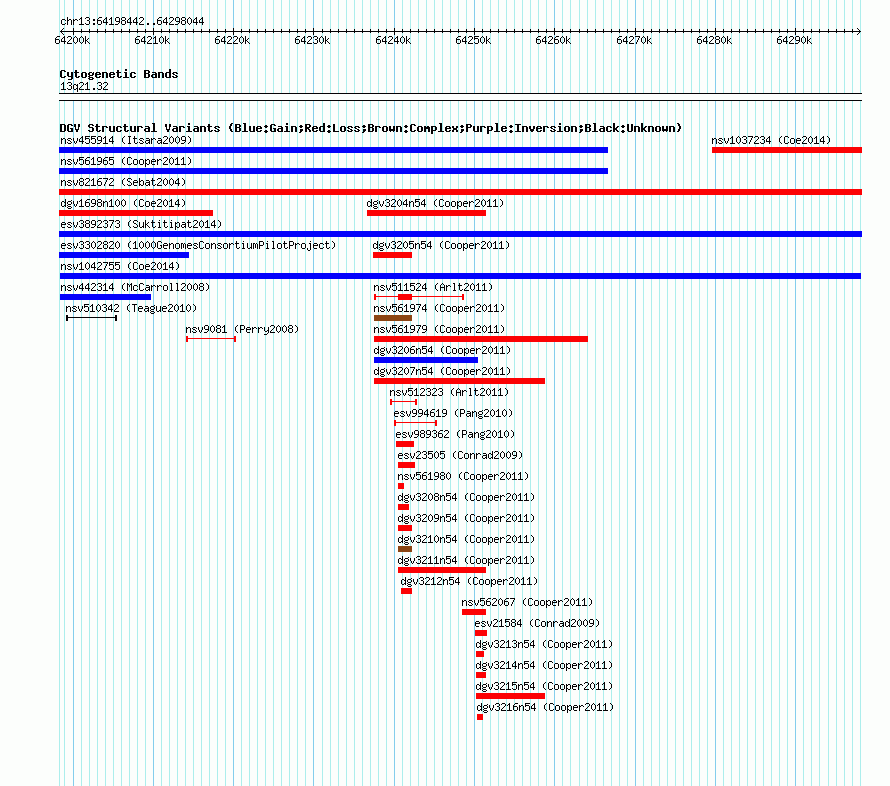This screenshot has width=890, height=786.
Task: Click the nsv1037234 (Coe2014) variant label
Action: click(771, 140)
